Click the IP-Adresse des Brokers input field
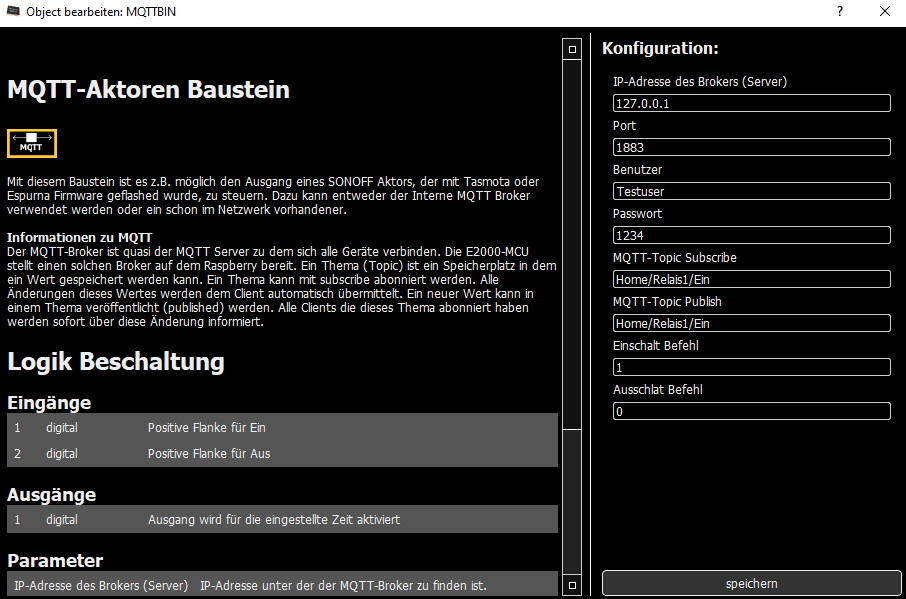 (x=751, y=103)
